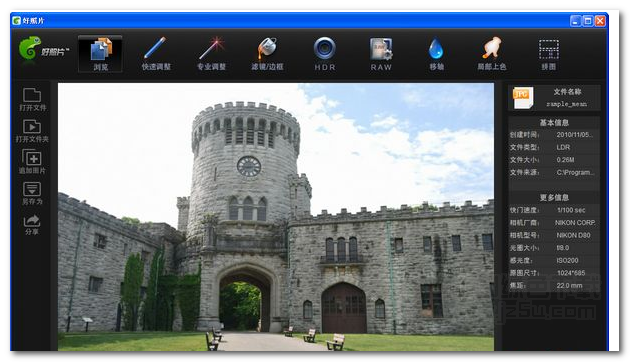Click the file source C:\Program path
This screenshot has height=362, width=630.
click(x=575, y=172)
